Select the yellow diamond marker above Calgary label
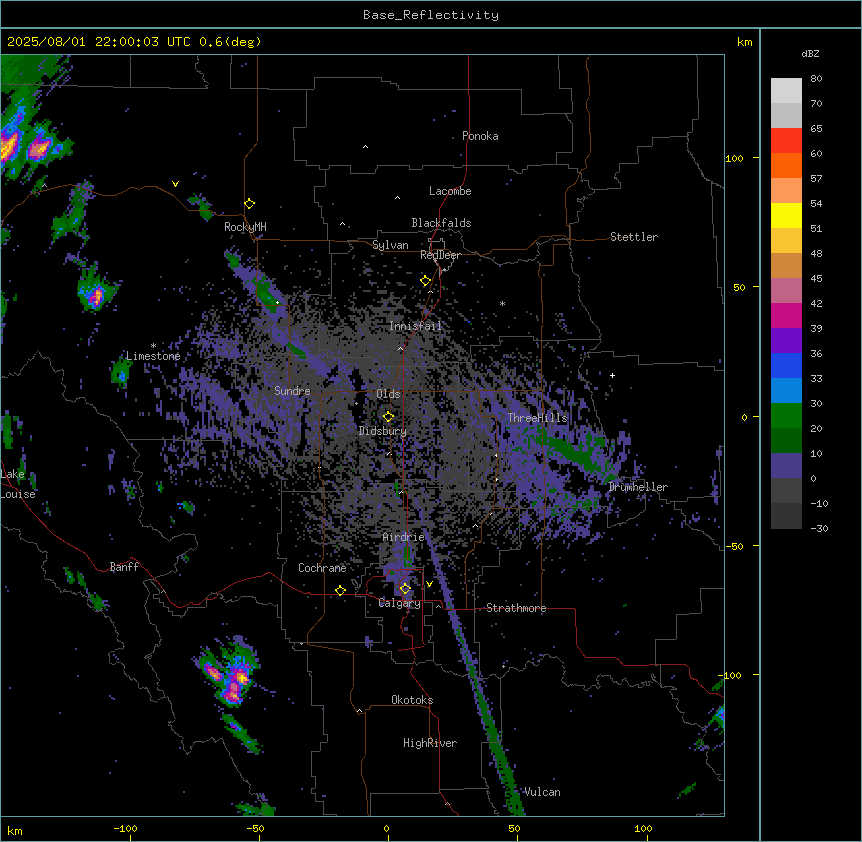Screen dimensions: 862x842 (405, 589)
